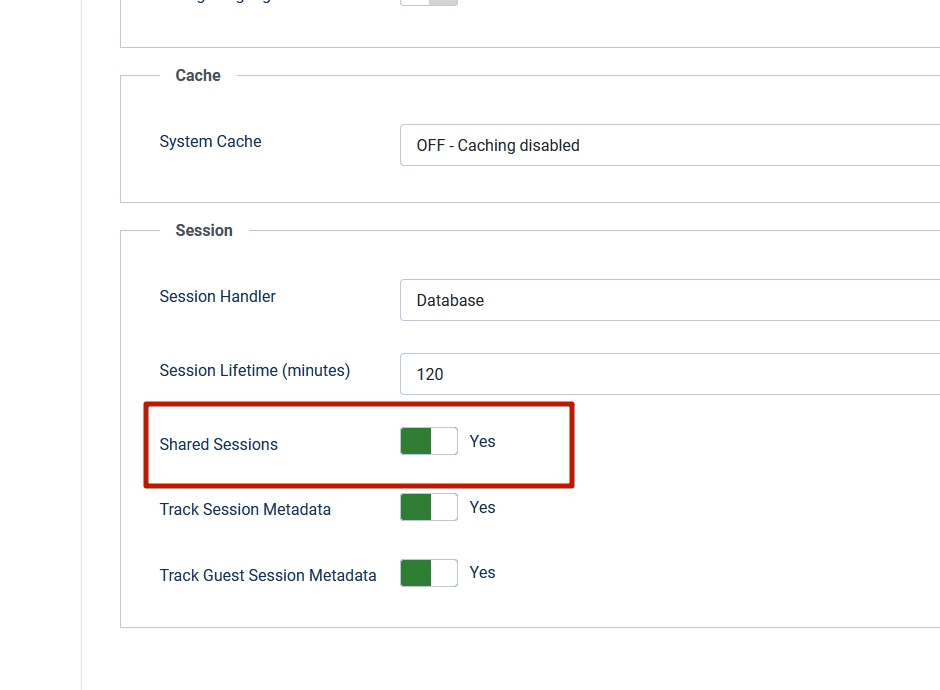Expand the Session Handler dropdown
Screen dimensions: 940x690
(668, 300)
